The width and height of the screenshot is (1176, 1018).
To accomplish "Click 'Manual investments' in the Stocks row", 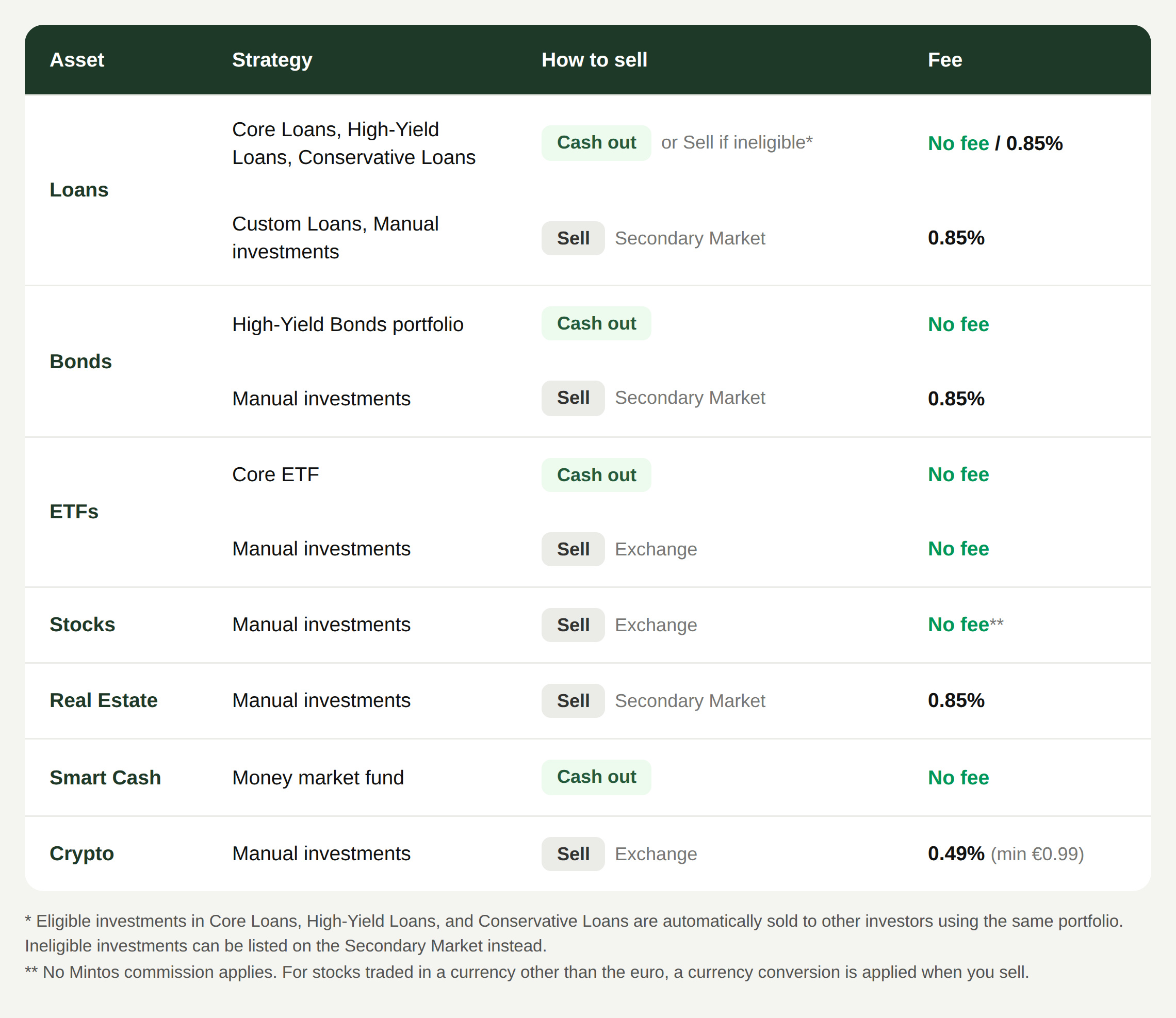I will [321, 625].
